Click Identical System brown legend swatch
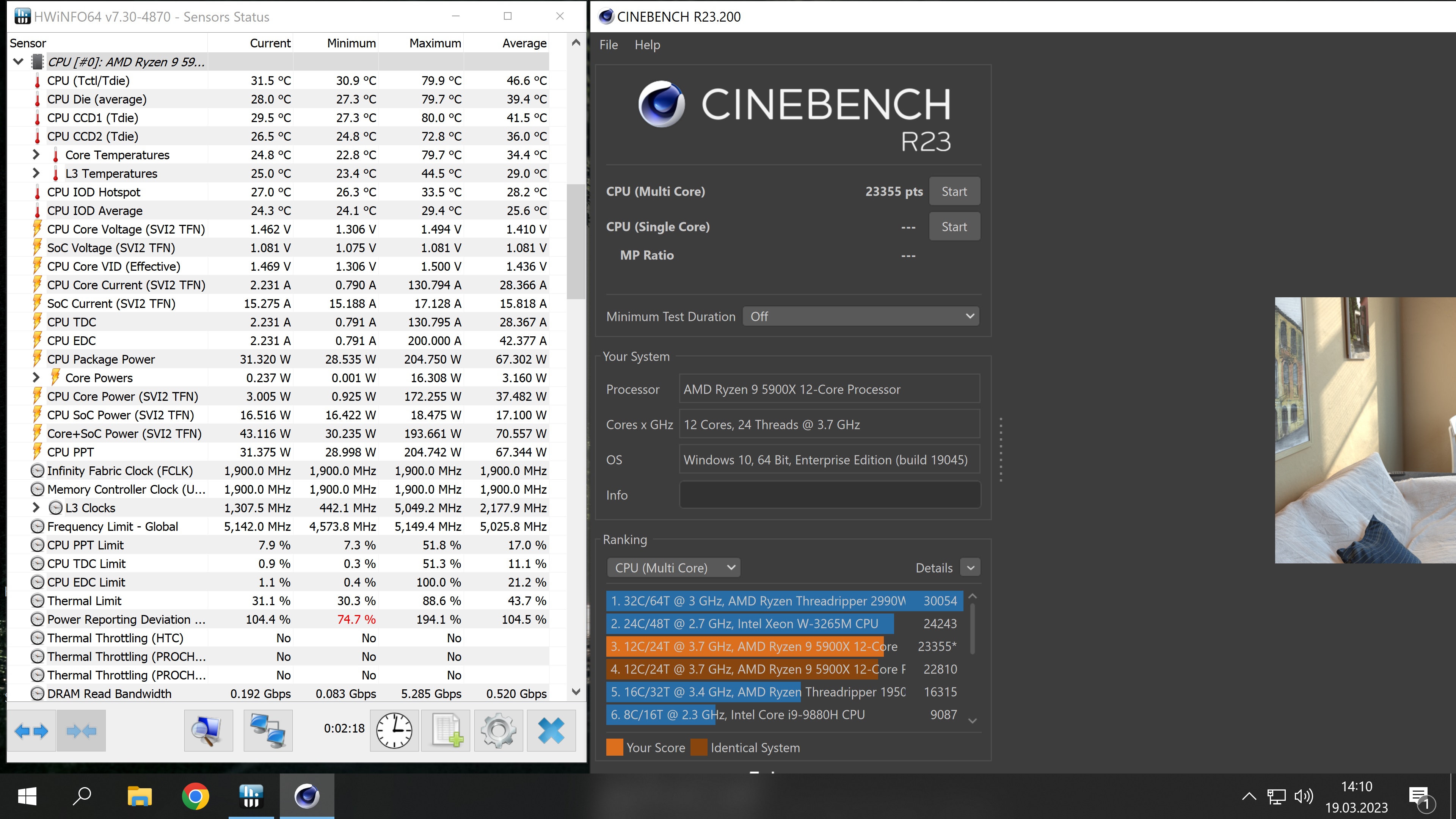Screen dimensions: 1456x819 click(698, 747)
